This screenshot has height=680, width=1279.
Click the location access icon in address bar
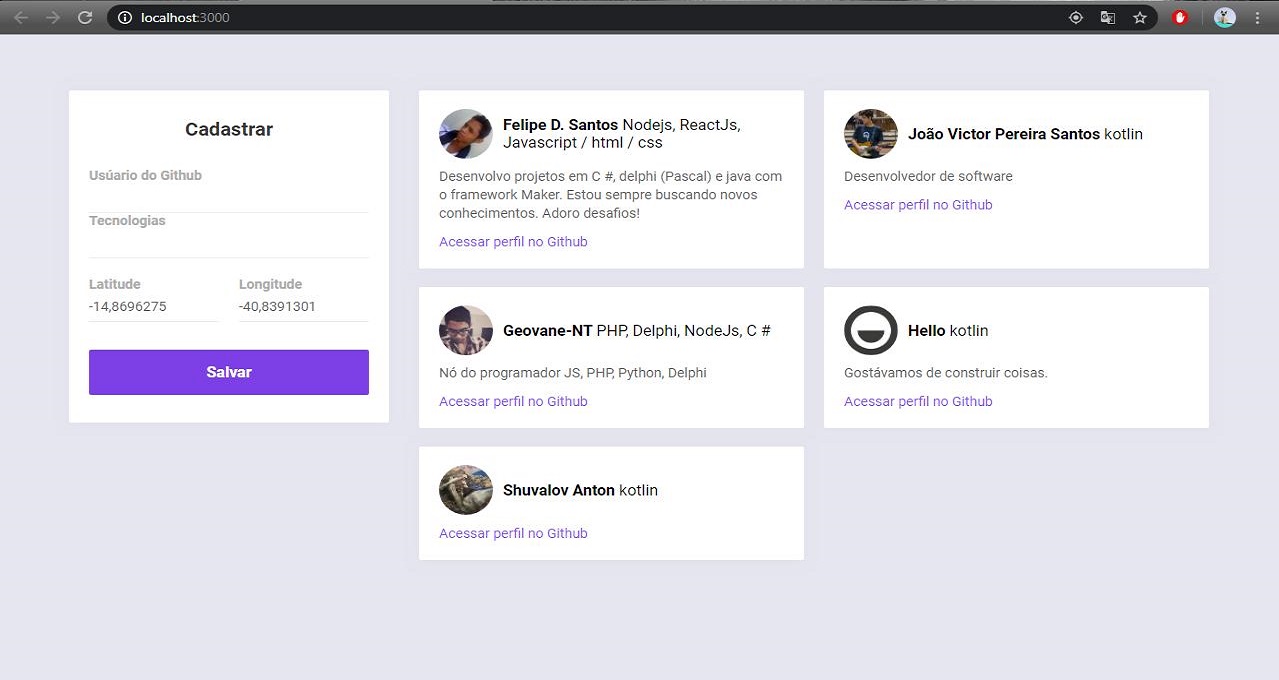1076,18
